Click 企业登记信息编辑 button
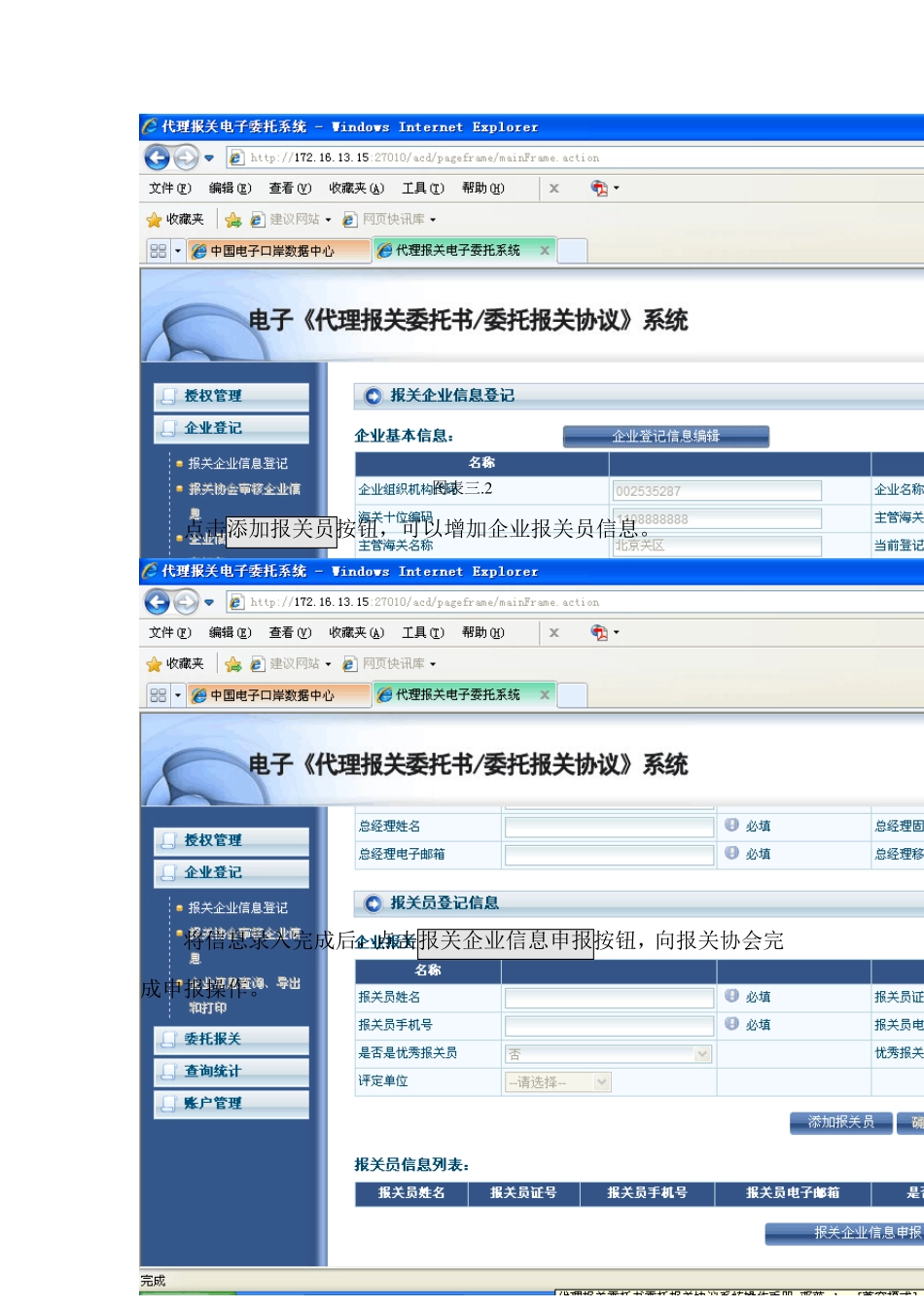 tap(666, 437)
